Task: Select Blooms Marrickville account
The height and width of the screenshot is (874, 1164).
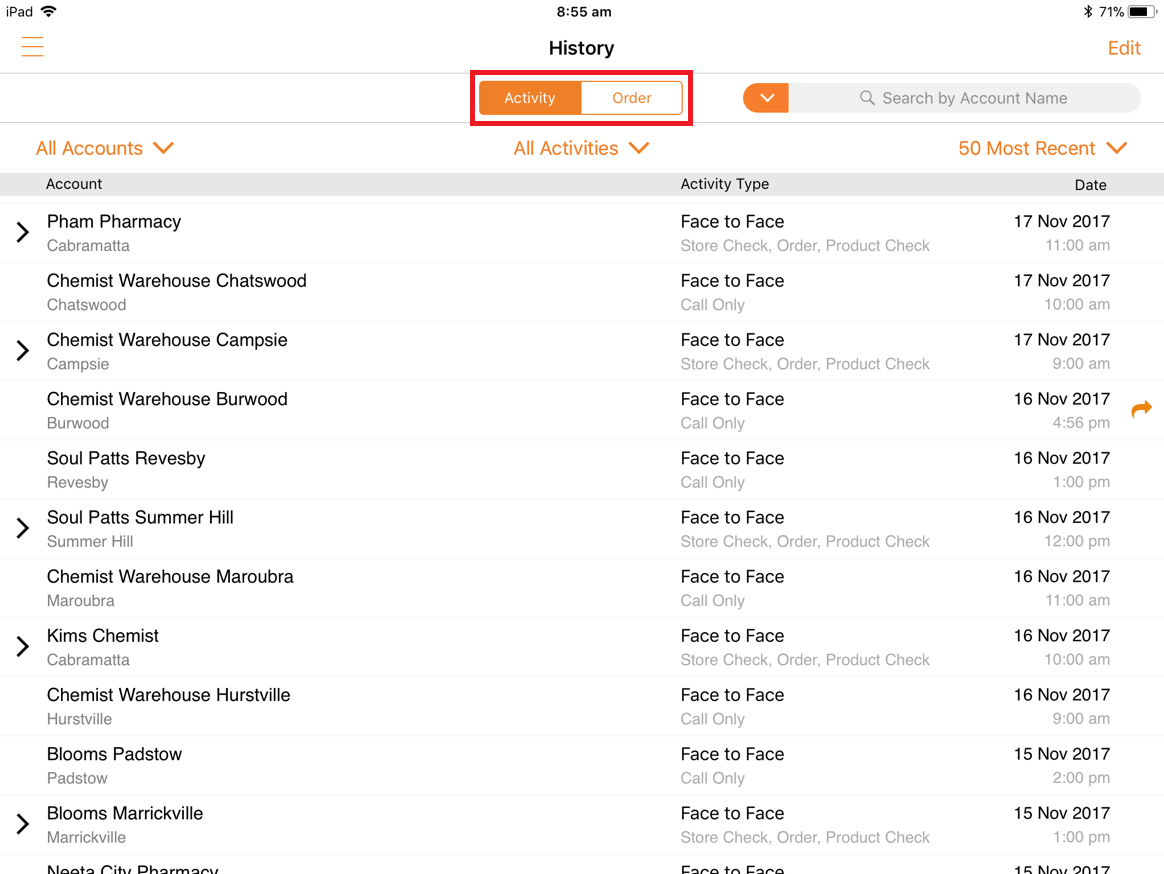Action: 125,814
